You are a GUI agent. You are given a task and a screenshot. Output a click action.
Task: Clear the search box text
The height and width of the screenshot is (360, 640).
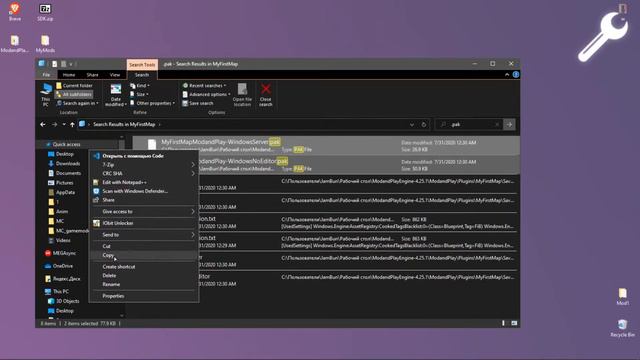pyautogui.click(x=497, y=124)
